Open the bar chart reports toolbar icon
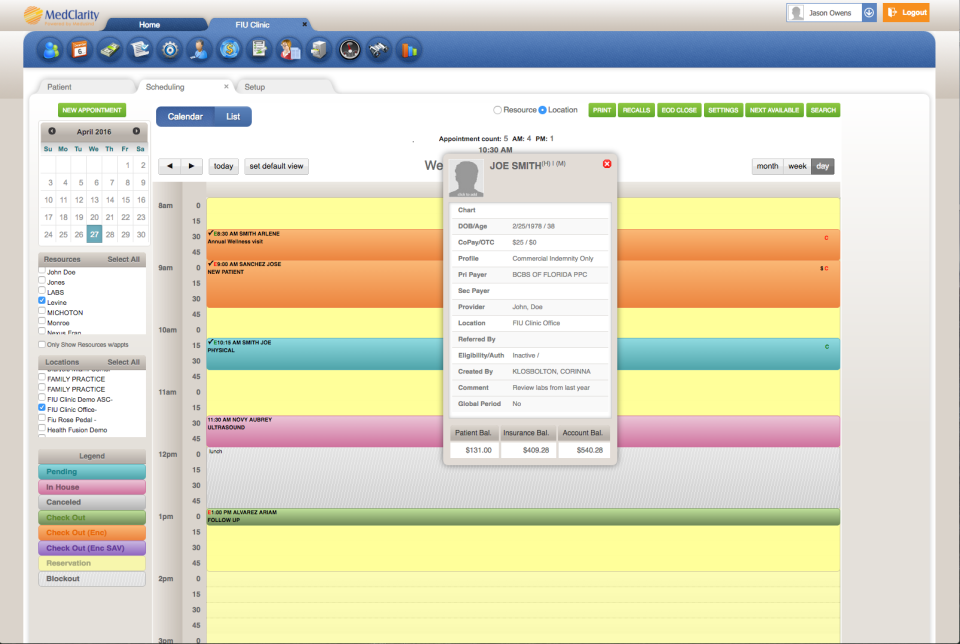This screenshot has height=644, width=960. tap(408, 48)
